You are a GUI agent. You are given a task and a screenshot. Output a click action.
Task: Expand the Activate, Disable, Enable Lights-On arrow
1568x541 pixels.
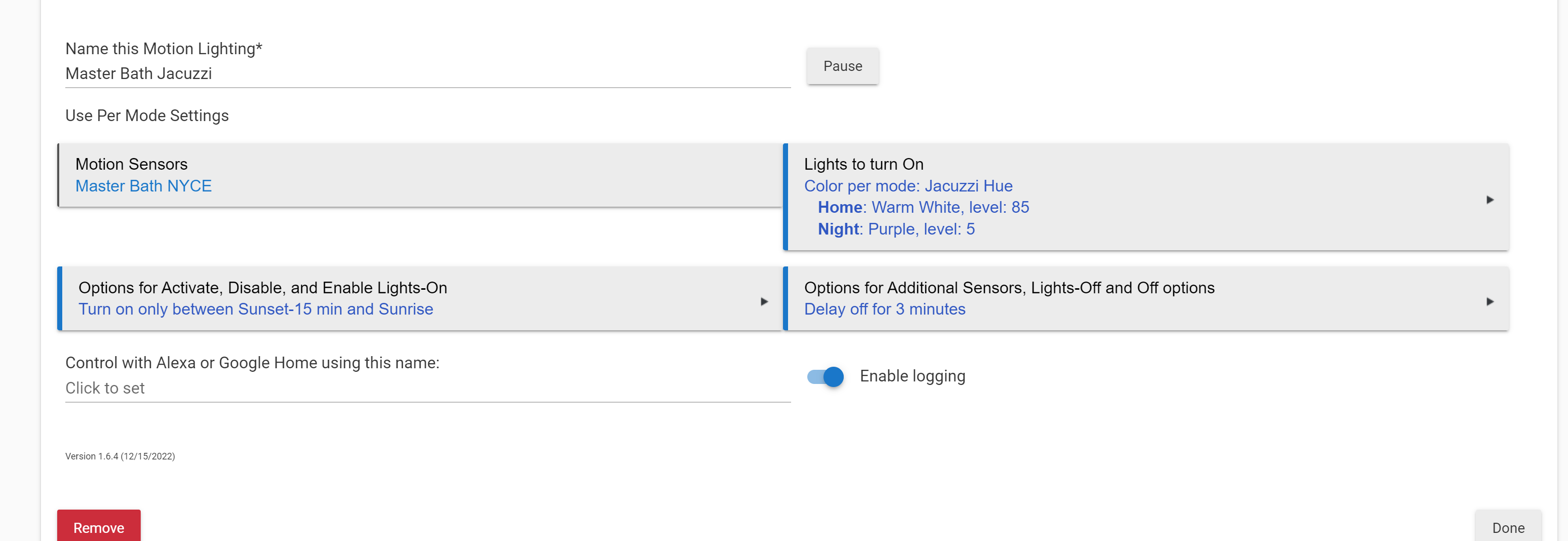(x=764, y=301)
